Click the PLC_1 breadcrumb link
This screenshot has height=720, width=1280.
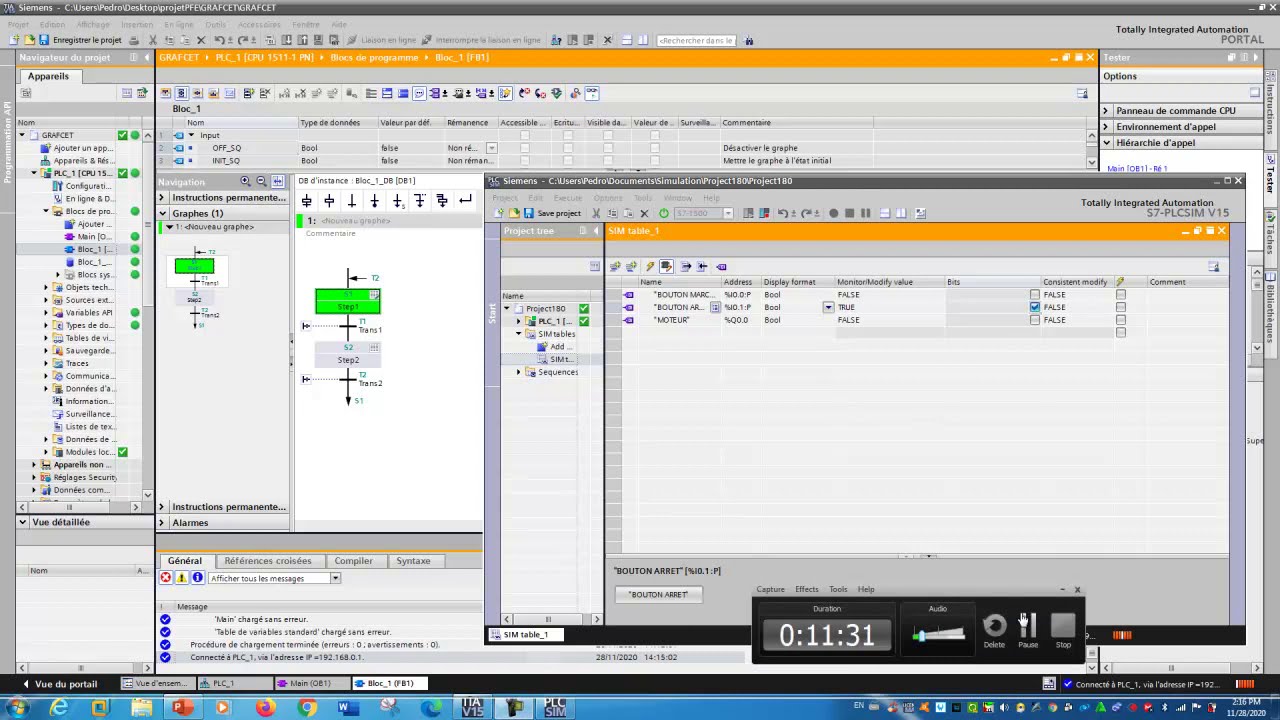coord(263,57)
